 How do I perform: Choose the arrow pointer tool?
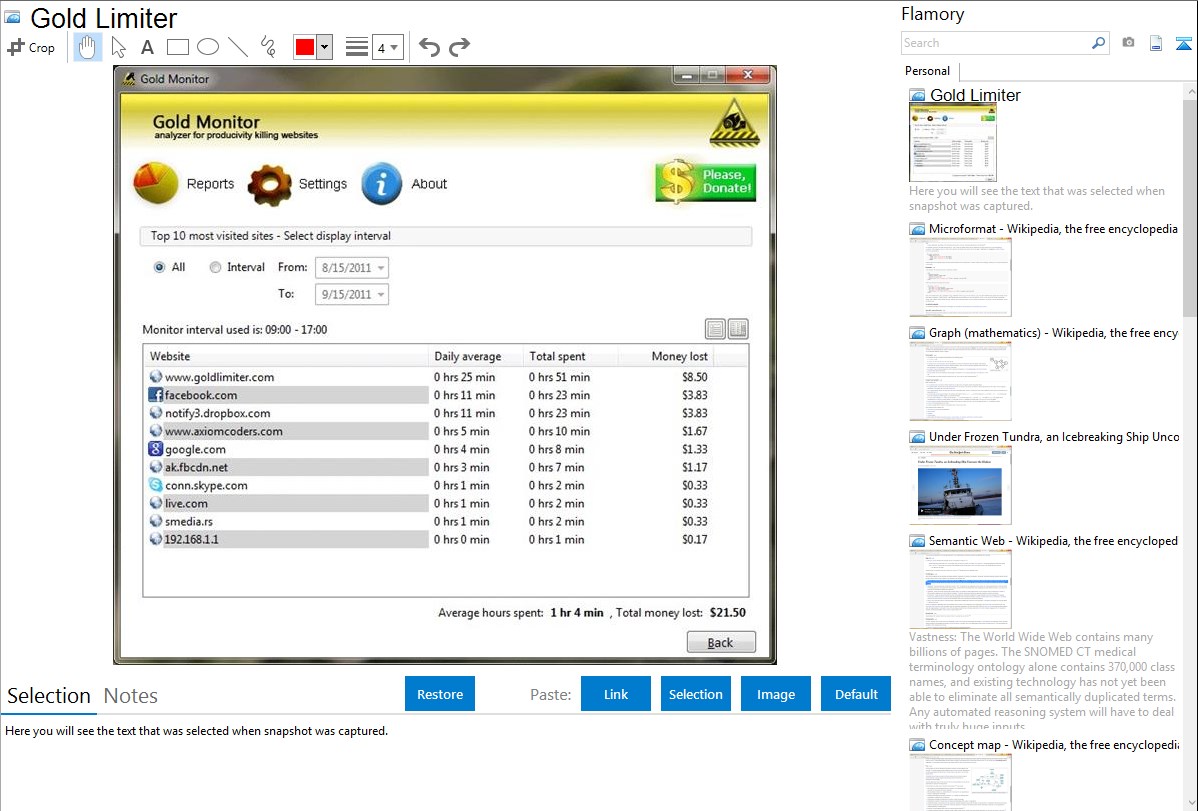point(119,47)
